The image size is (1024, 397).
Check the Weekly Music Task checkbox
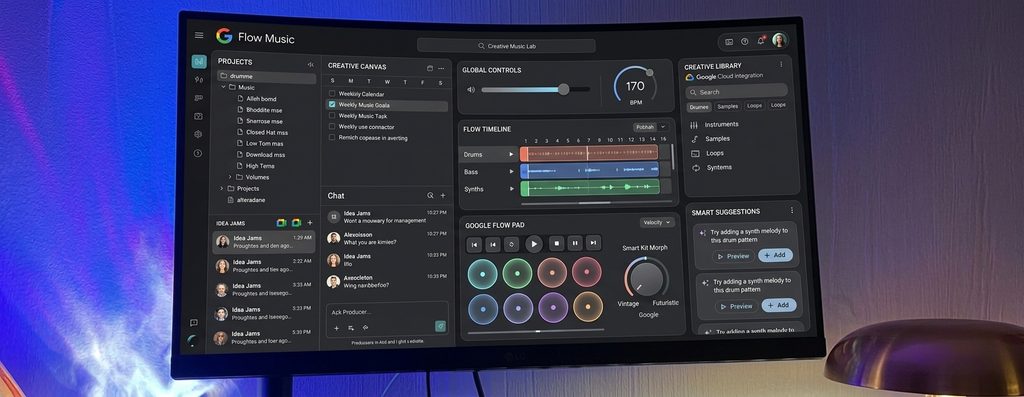(x=332, y=116)
